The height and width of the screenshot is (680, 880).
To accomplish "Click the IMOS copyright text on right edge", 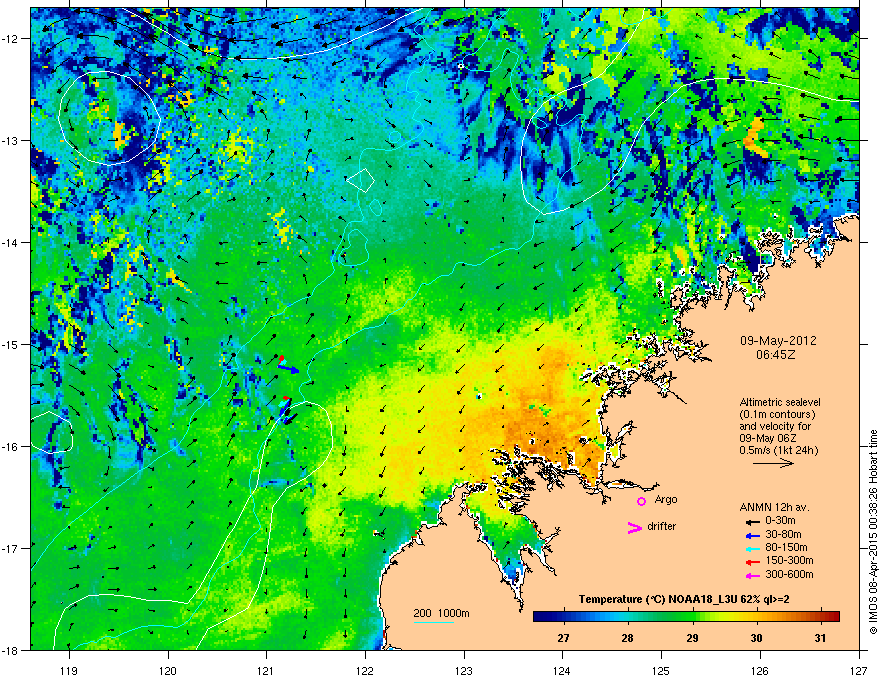I will [873, 532].
